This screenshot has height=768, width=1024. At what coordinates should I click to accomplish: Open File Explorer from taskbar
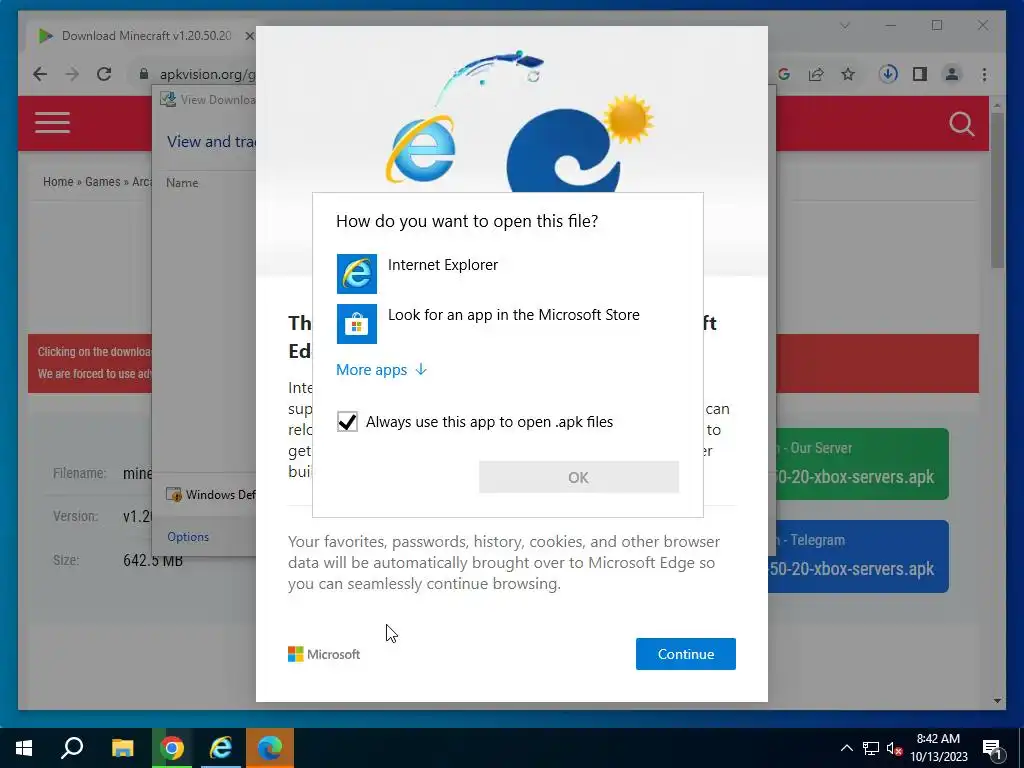122,748
